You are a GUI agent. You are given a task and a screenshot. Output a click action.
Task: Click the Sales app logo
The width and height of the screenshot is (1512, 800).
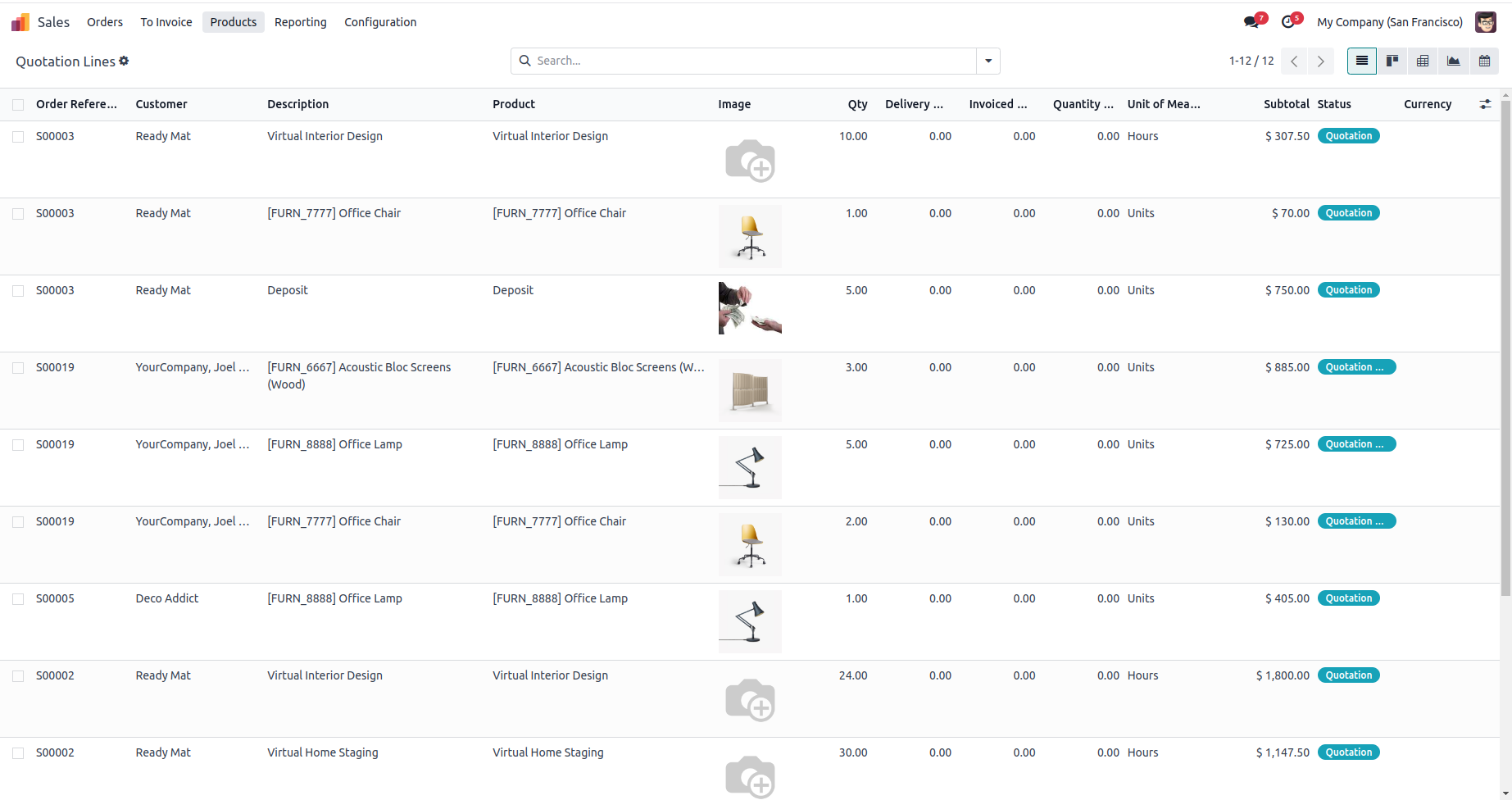point(20,22)
